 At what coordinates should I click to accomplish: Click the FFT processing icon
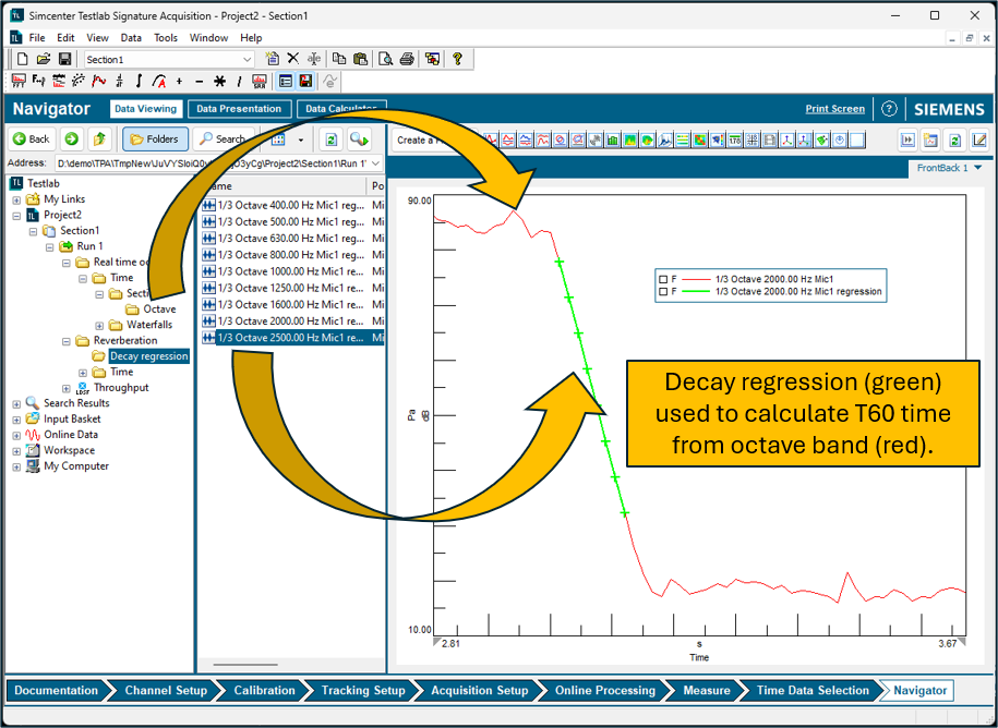point(18,81)
